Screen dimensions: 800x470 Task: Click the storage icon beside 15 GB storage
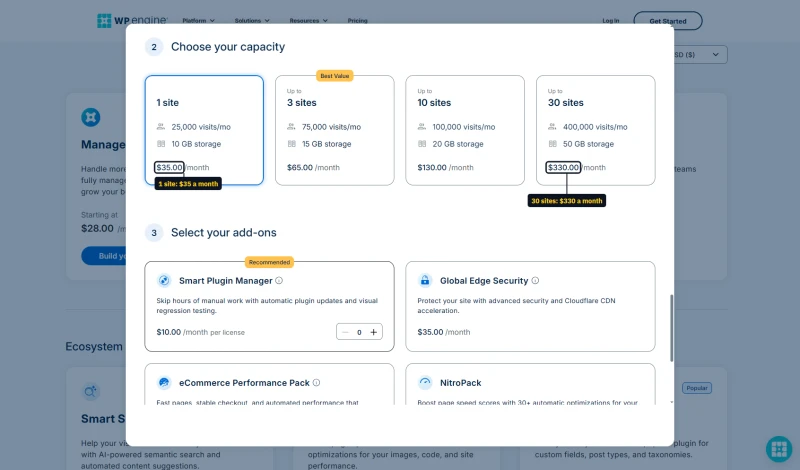click(x=291, y=144)
